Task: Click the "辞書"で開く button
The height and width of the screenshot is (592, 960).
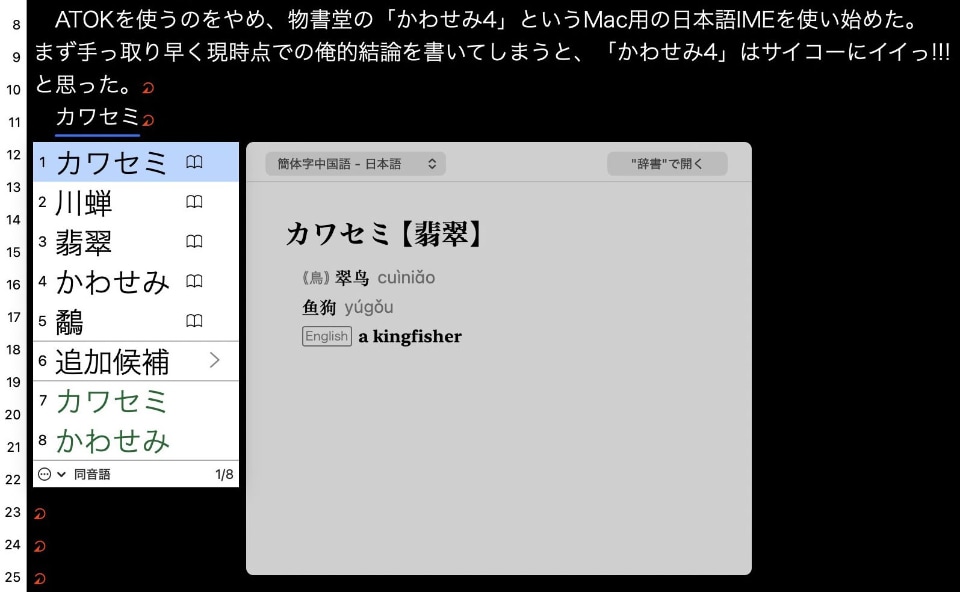Action: (667, 164)
